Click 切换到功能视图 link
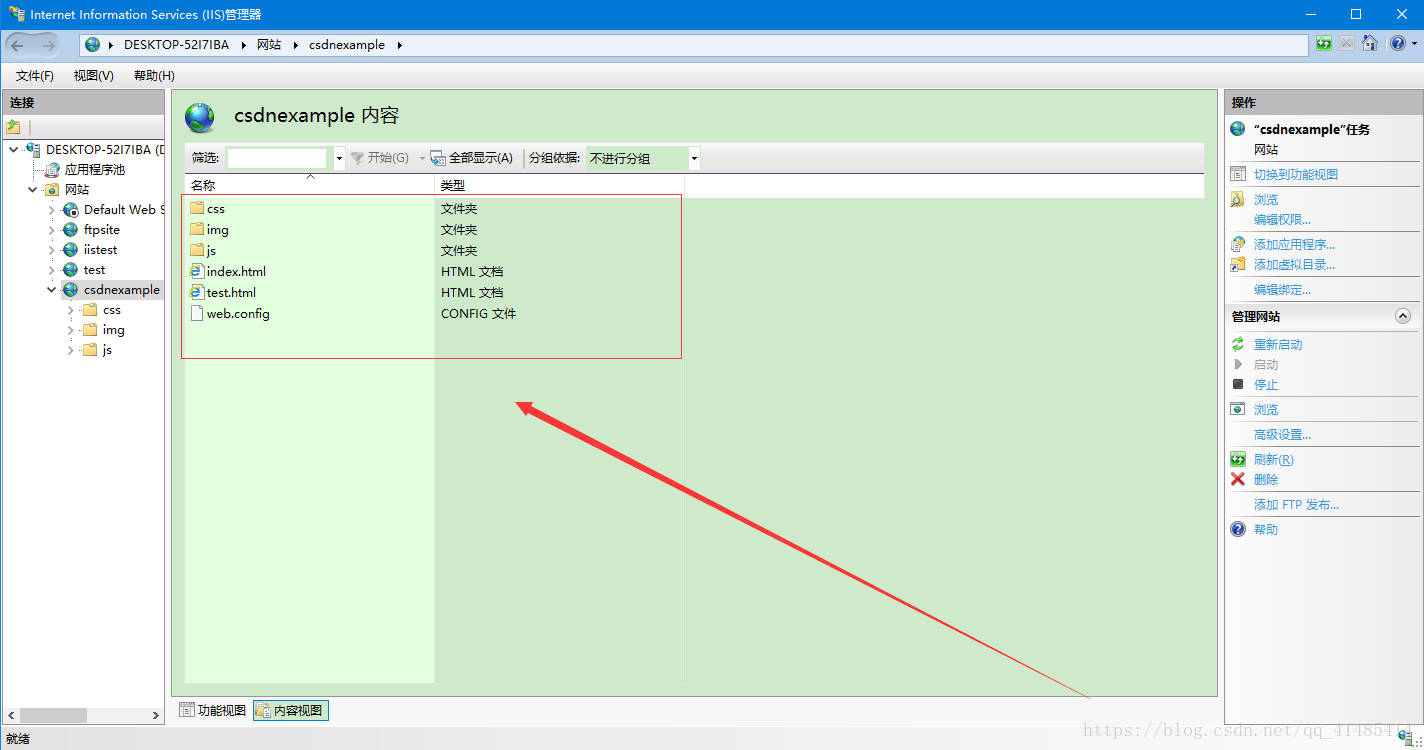The image size is (1424, 750). coord(1296,174)
